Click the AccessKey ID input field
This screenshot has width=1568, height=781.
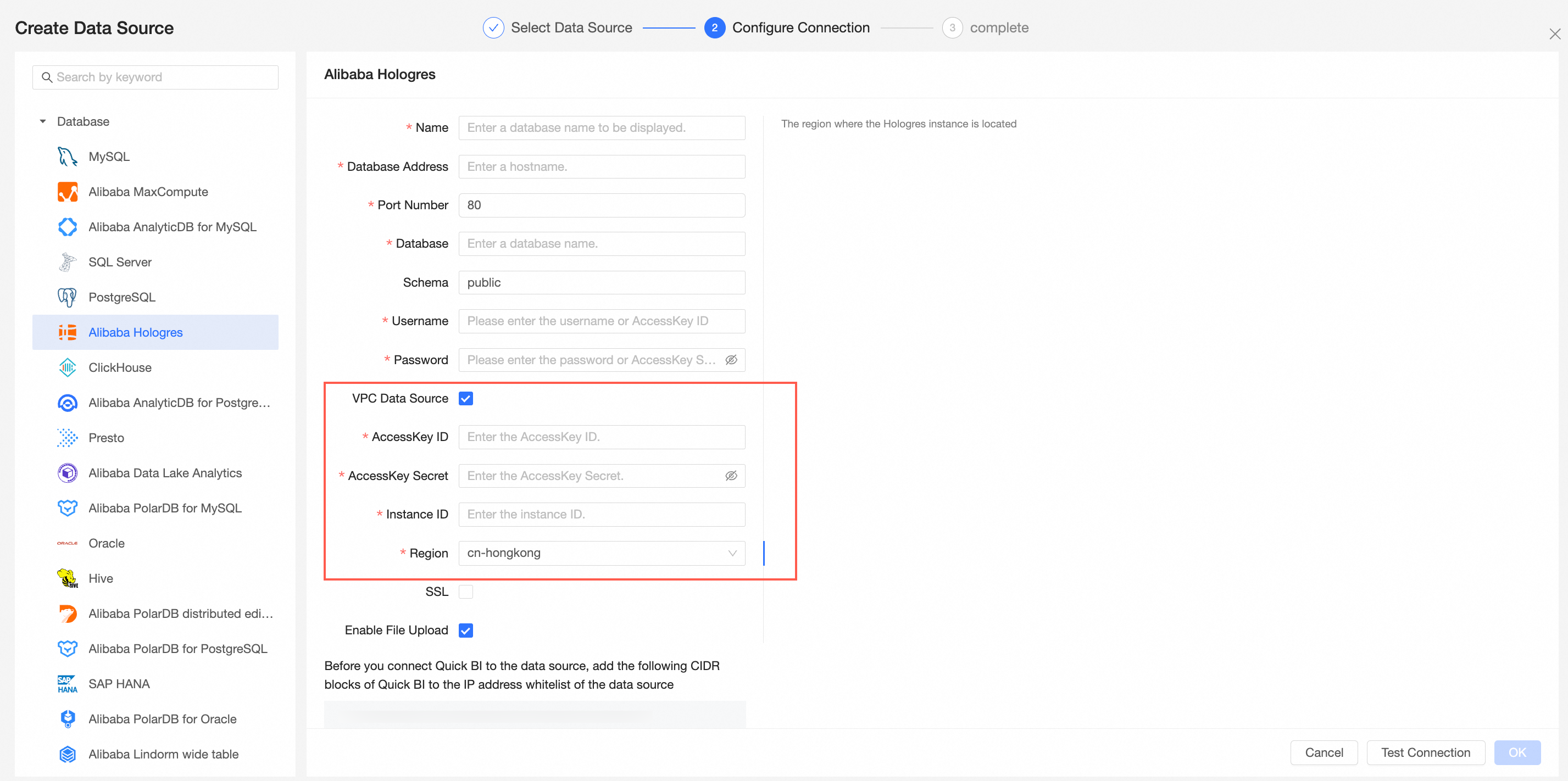[602, 437]
